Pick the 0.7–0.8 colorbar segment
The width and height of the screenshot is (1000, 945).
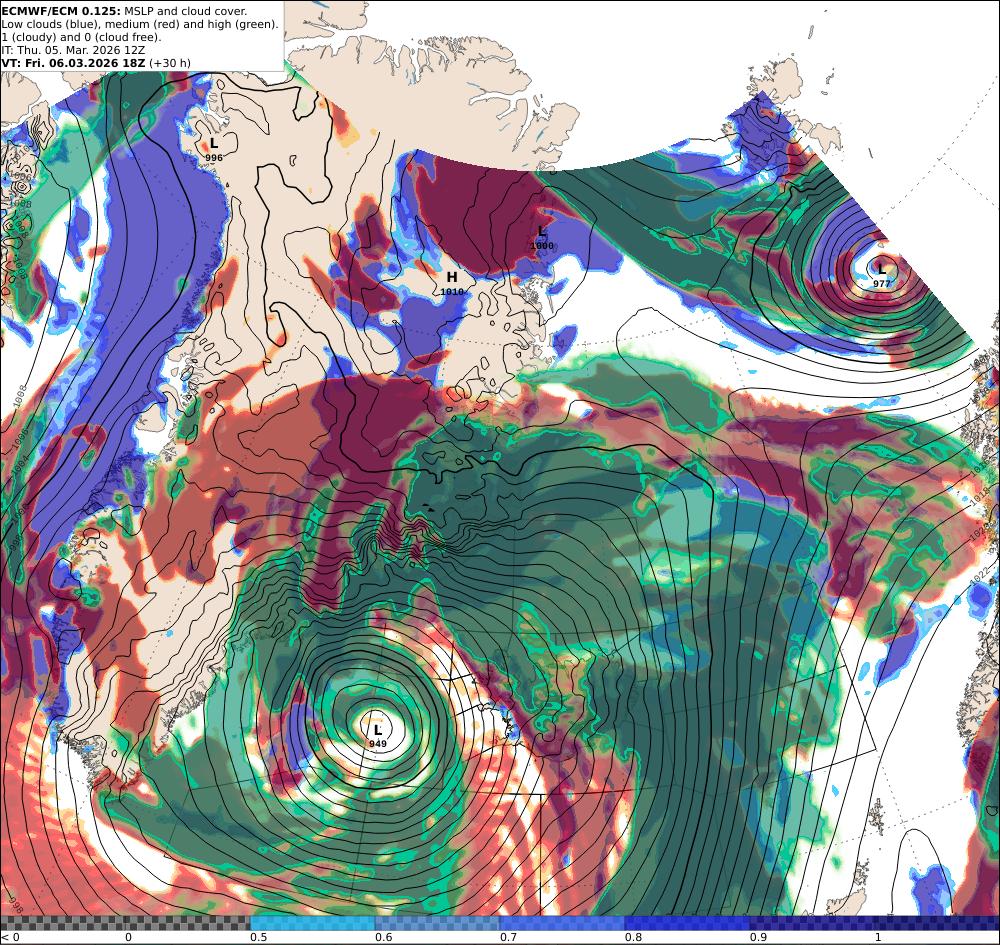pos(562,923)
